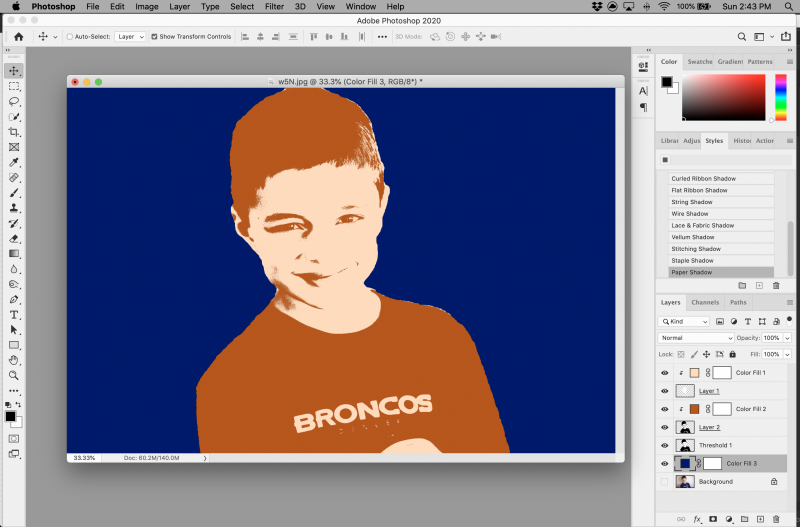Viewport: 800px width, 527px height.
Task: Apply the Curled Ribbon Shadow style
Action: pos(721,179)
